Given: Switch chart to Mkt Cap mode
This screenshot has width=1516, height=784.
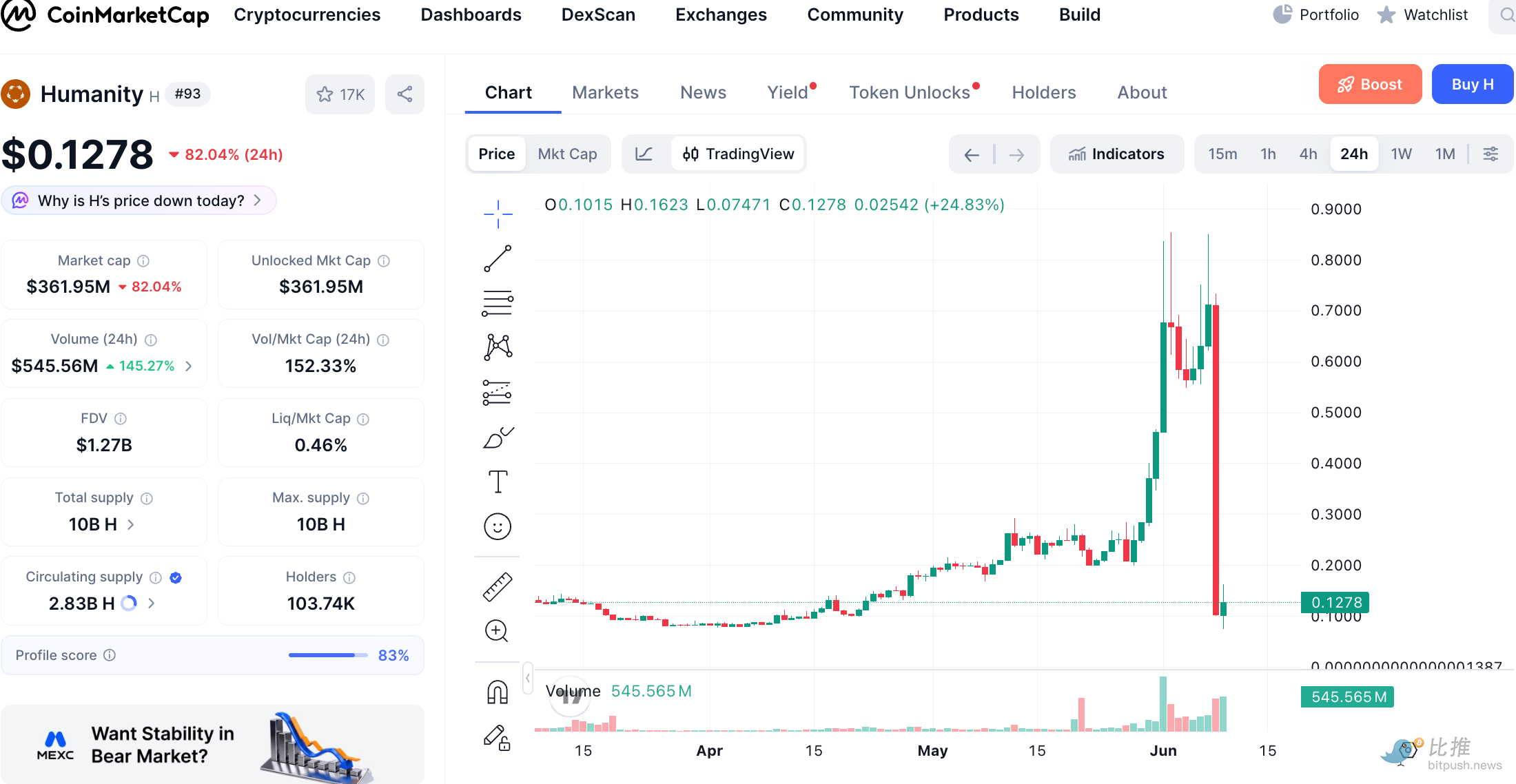Looking at the screenshot, I should [x=568, y=154].
